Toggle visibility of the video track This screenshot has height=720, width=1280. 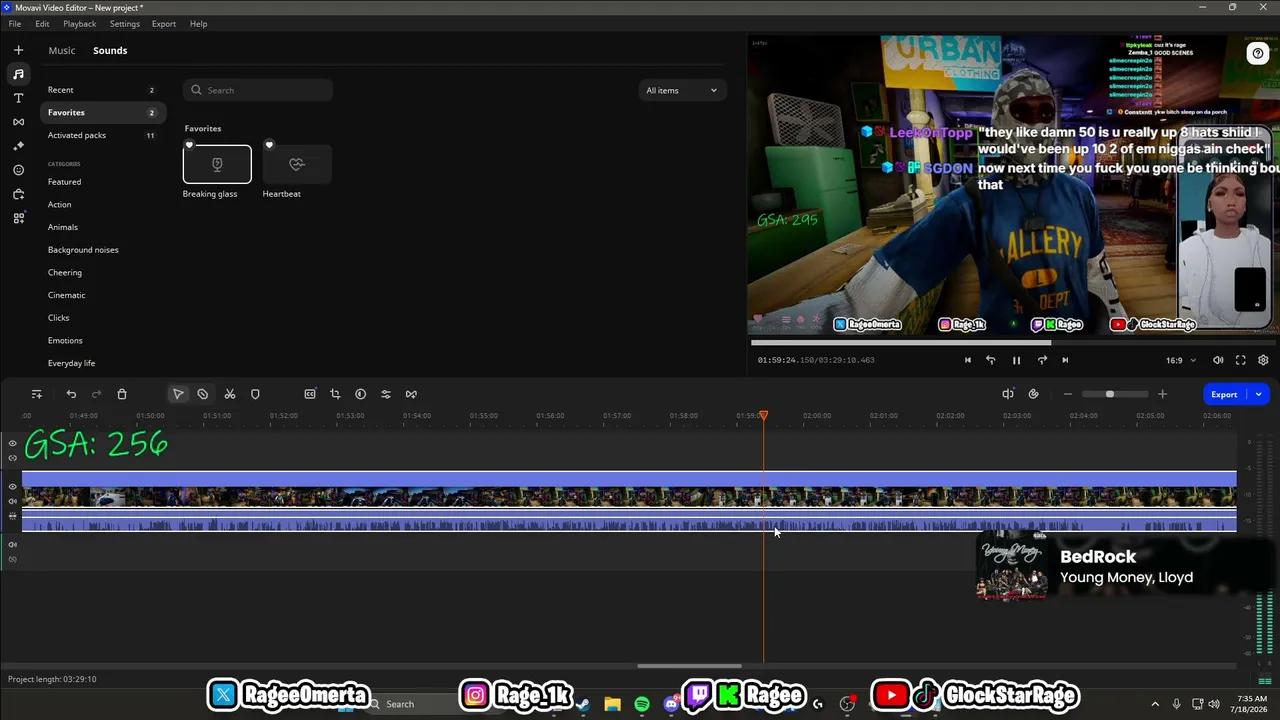12,487
